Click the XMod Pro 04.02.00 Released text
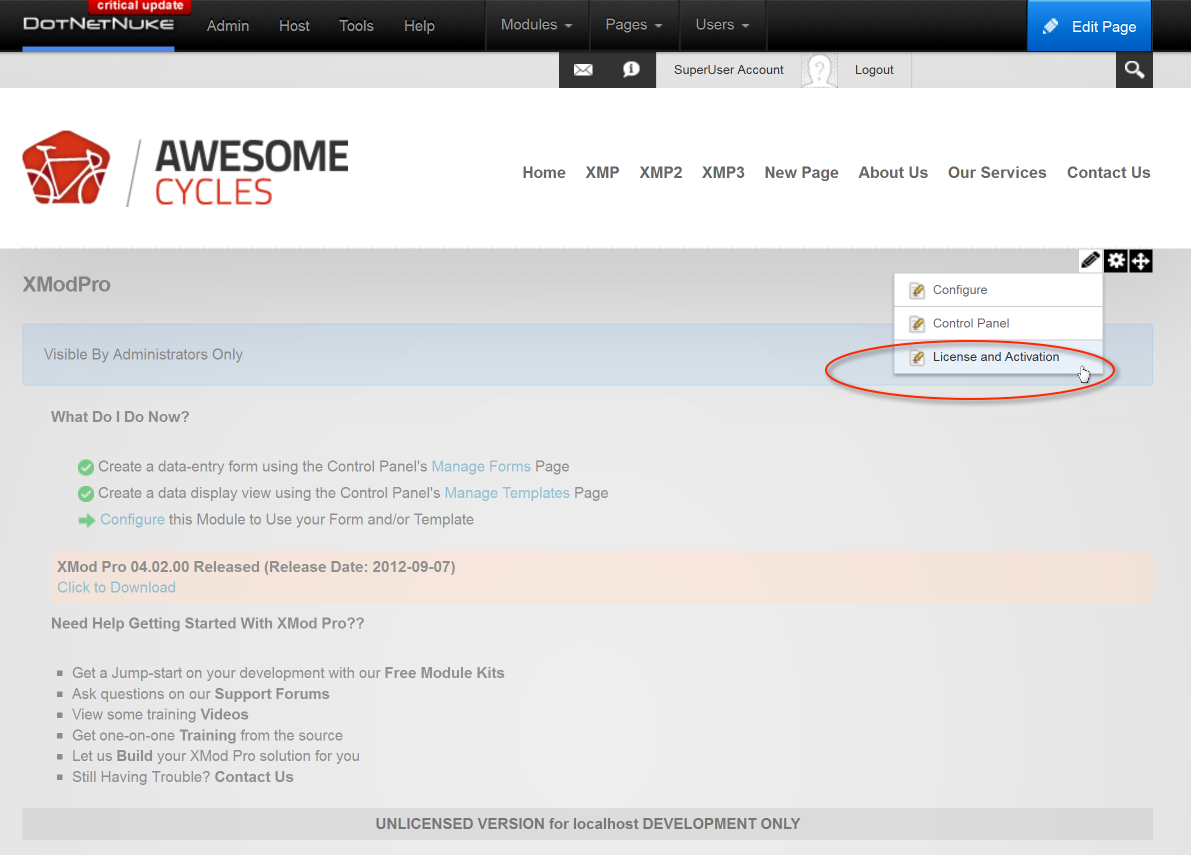This screenshot has height=855, width=1191. pos(256,567)
